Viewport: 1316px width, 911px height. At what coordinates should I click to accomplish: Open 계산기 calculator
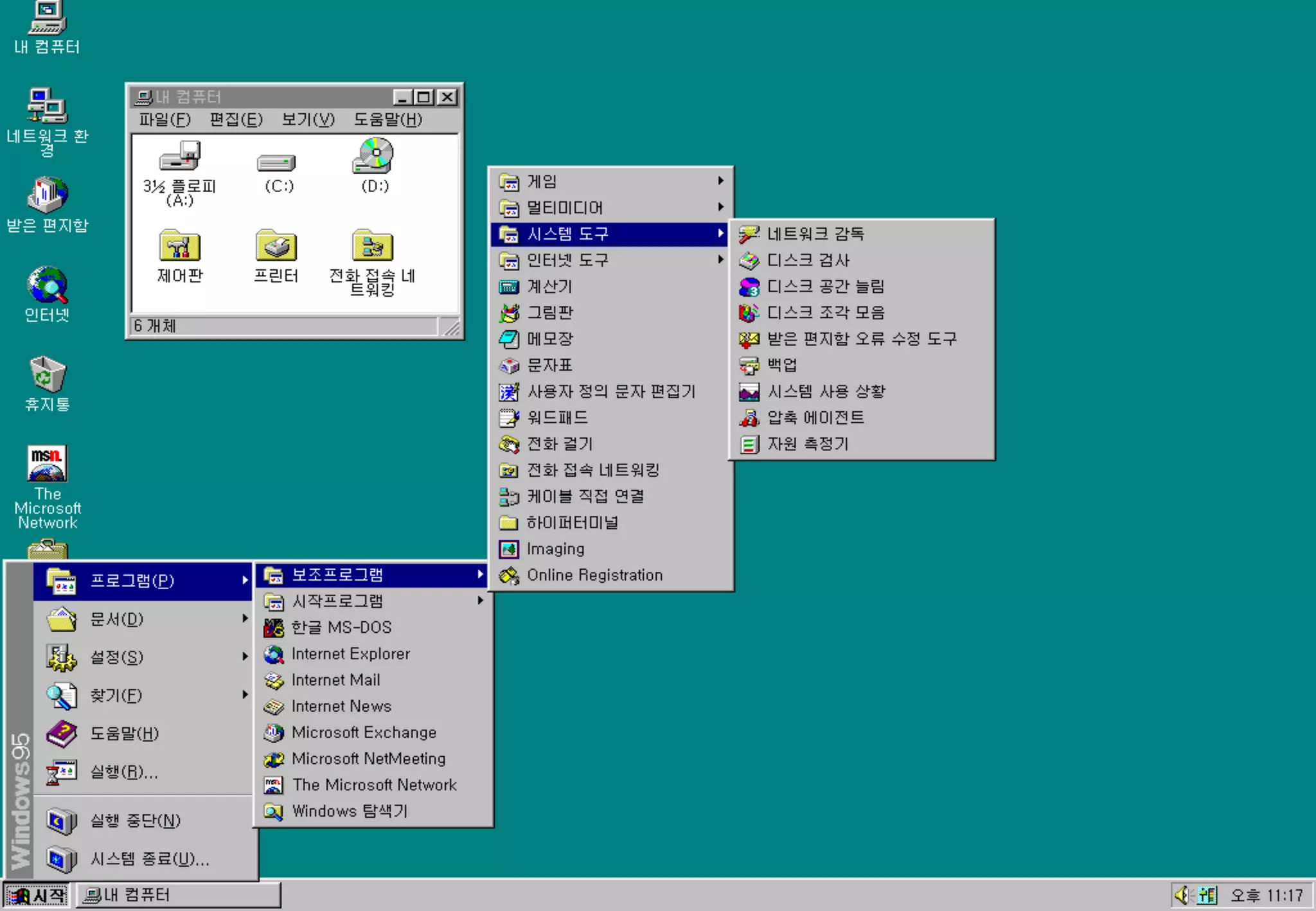click(610, 287)
